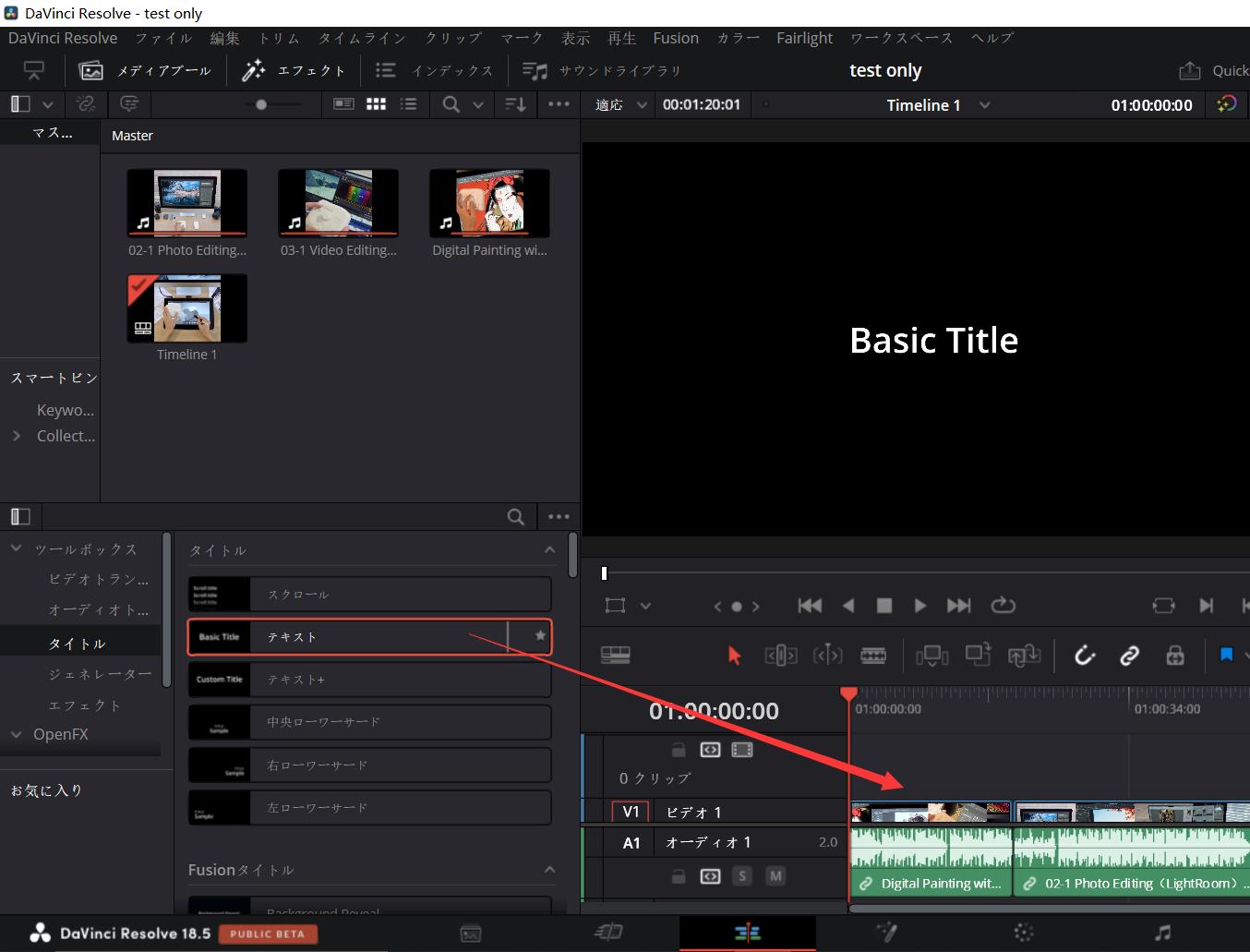
Task: Click the Overwrite Clip icon
Action: 978,655
